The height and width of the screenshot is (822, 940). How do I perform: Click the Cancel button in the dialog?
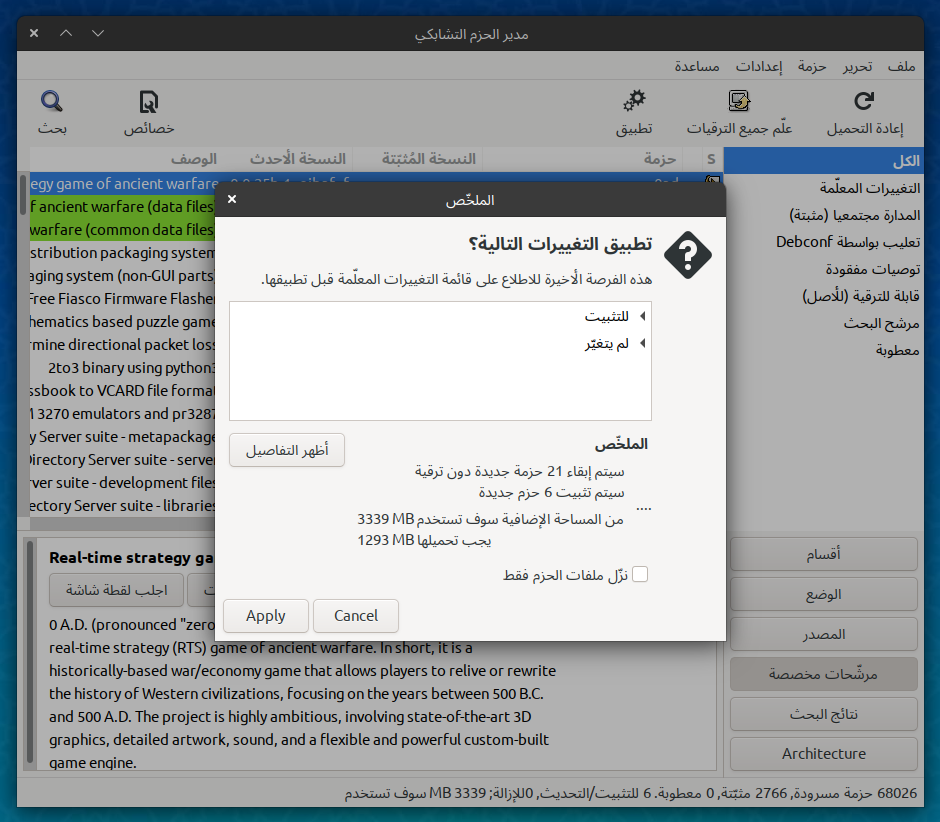coord(356,616)
